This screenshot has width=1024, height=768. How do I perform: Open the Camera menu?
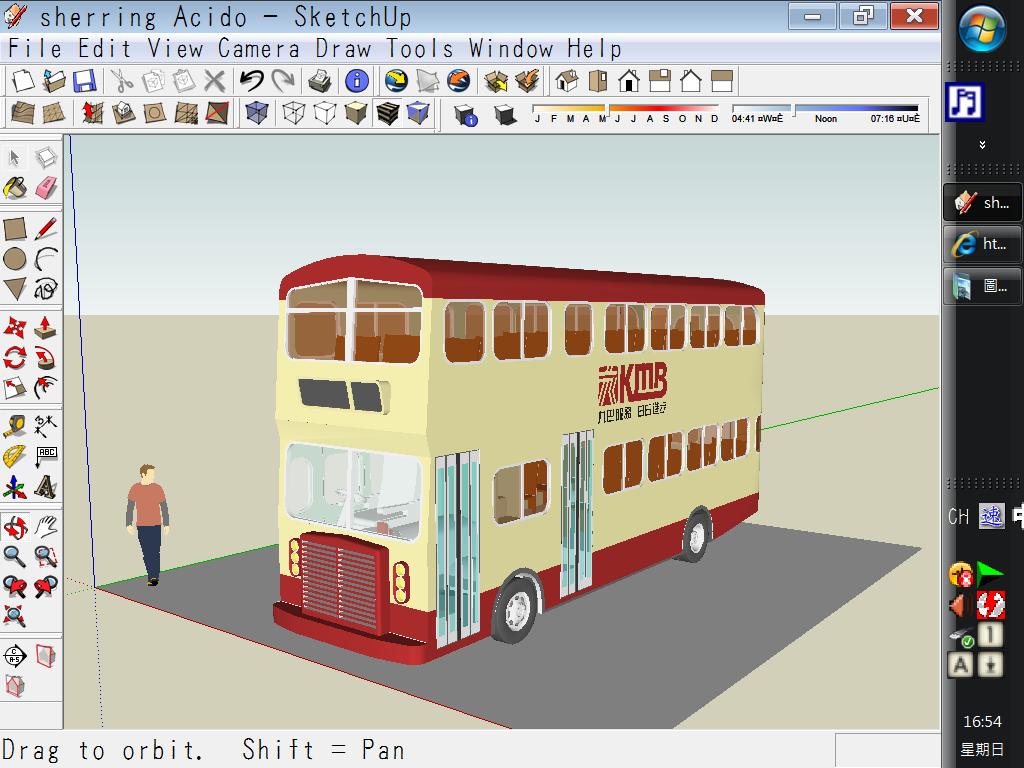260,48
